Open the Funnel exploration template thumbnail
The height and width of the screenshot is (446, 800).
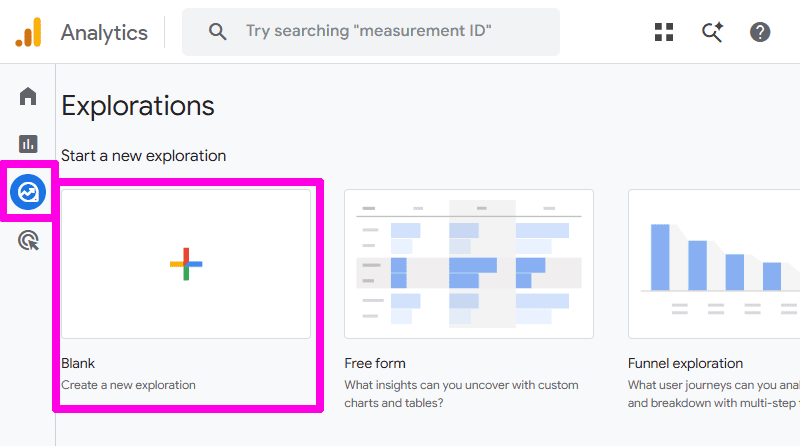click(714, 264)
